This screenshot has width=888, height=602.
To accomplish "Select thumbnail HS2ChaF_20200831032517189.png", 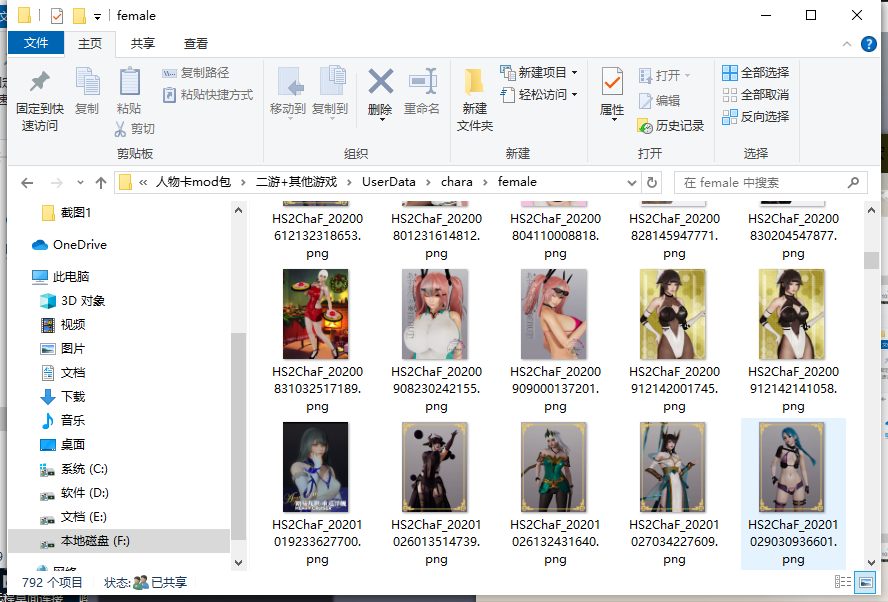I will pos(316,314).
